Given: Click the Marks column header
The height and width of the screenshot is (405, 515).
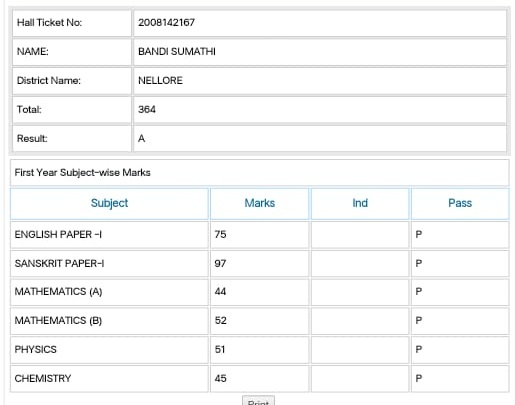Looking at the screenshot, I should [x=260, y=203].
